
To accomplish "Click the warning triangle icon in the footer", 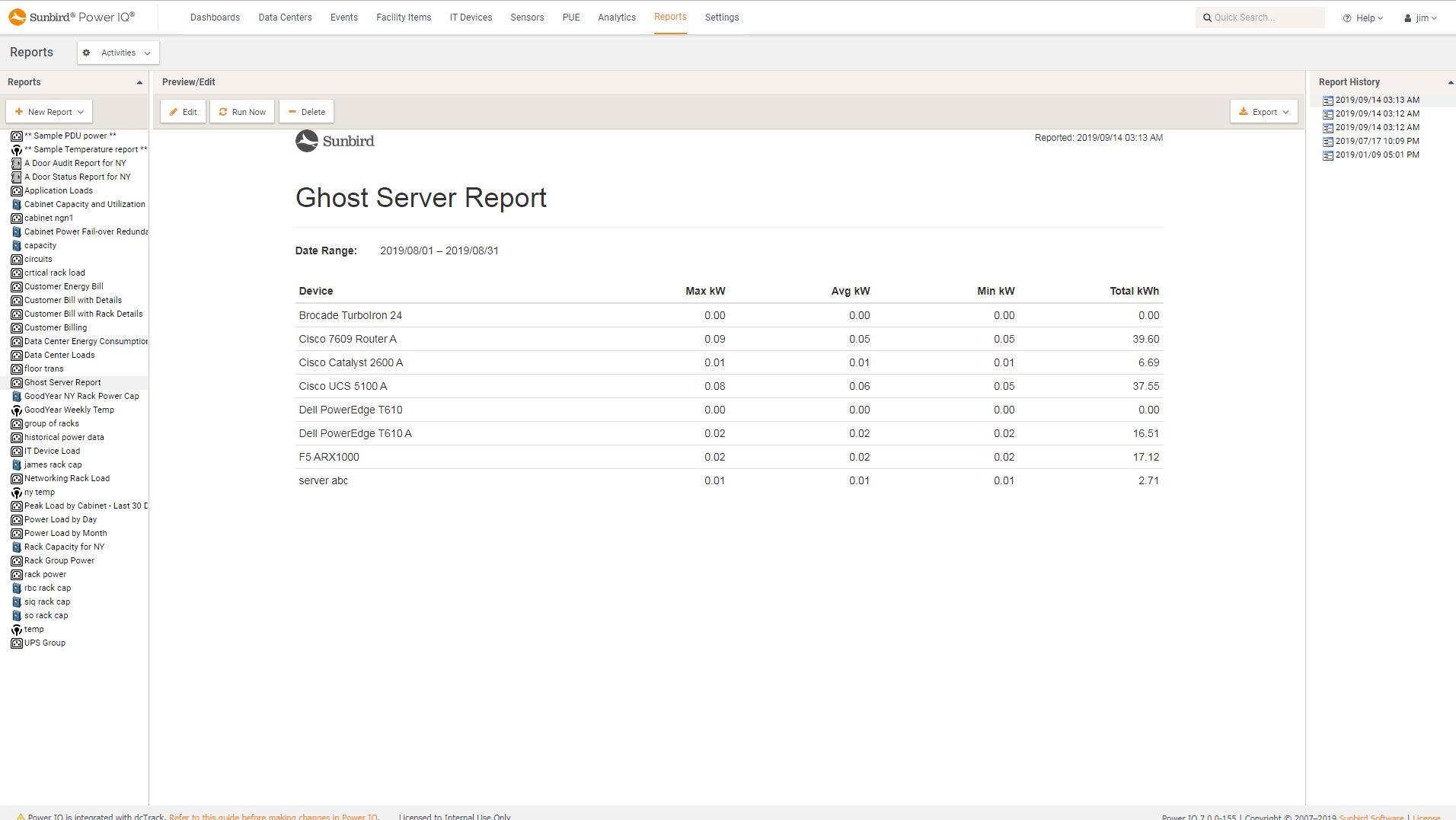I will (x=23, y=815).
